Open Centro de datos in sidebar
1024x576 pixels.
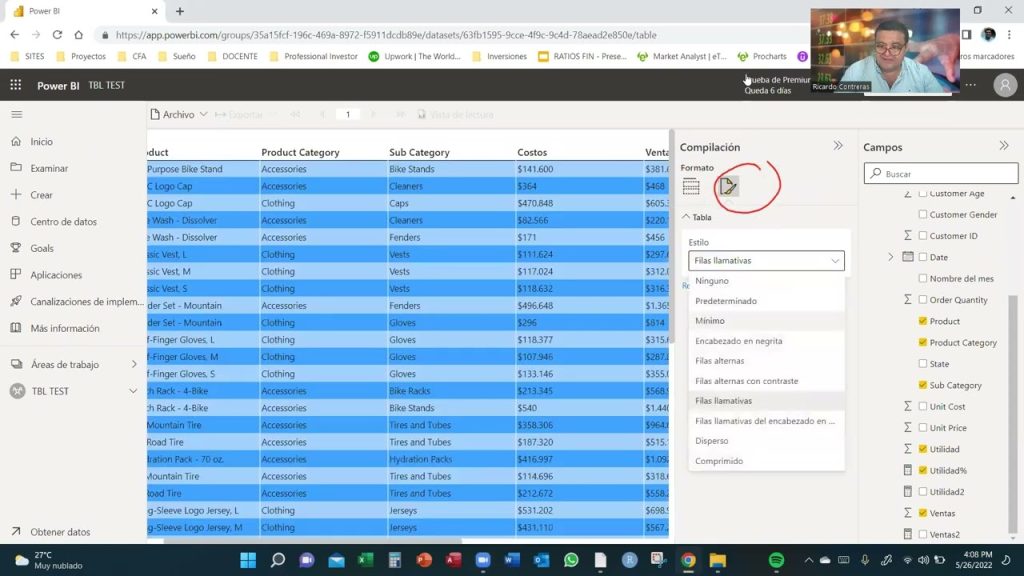pyautogui.click(x=63, y=221)
